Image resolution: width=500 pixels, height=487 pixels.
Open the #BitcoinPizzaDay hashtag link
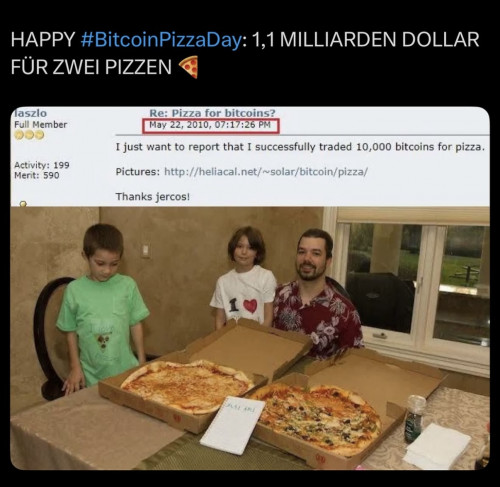click(161, 39)
